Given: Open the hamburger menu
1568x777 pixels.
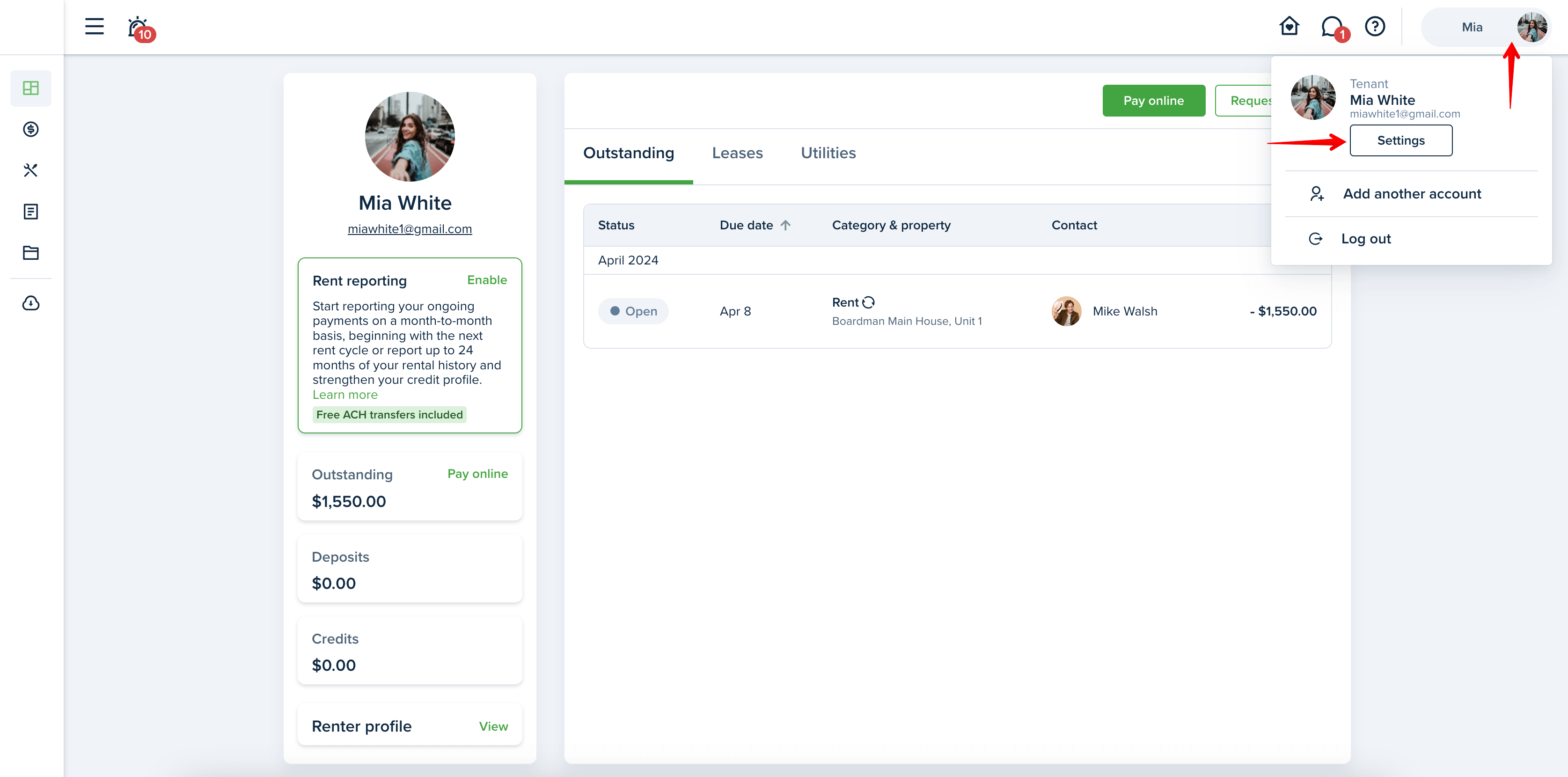Looking at the screenshot, I should tap(95, 26).
